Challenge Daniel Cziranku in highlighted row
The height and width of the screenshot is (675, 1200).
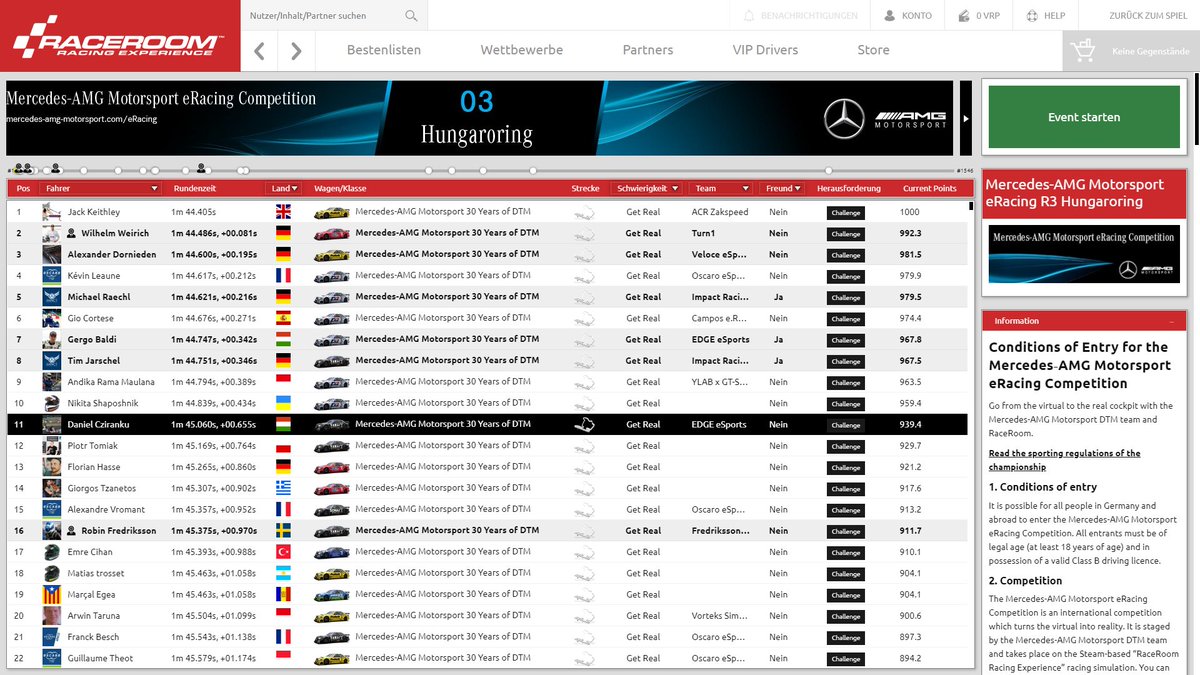[x=845, y=425]
